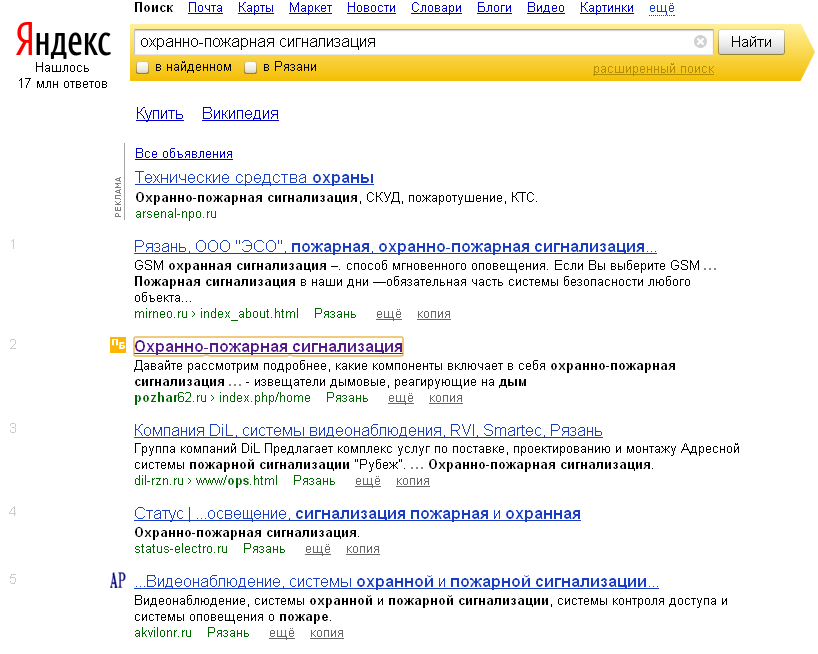The height and width of the screenshot is (654, 818).
Task: Open the Почта menu item
Action: tap(204, 7)
